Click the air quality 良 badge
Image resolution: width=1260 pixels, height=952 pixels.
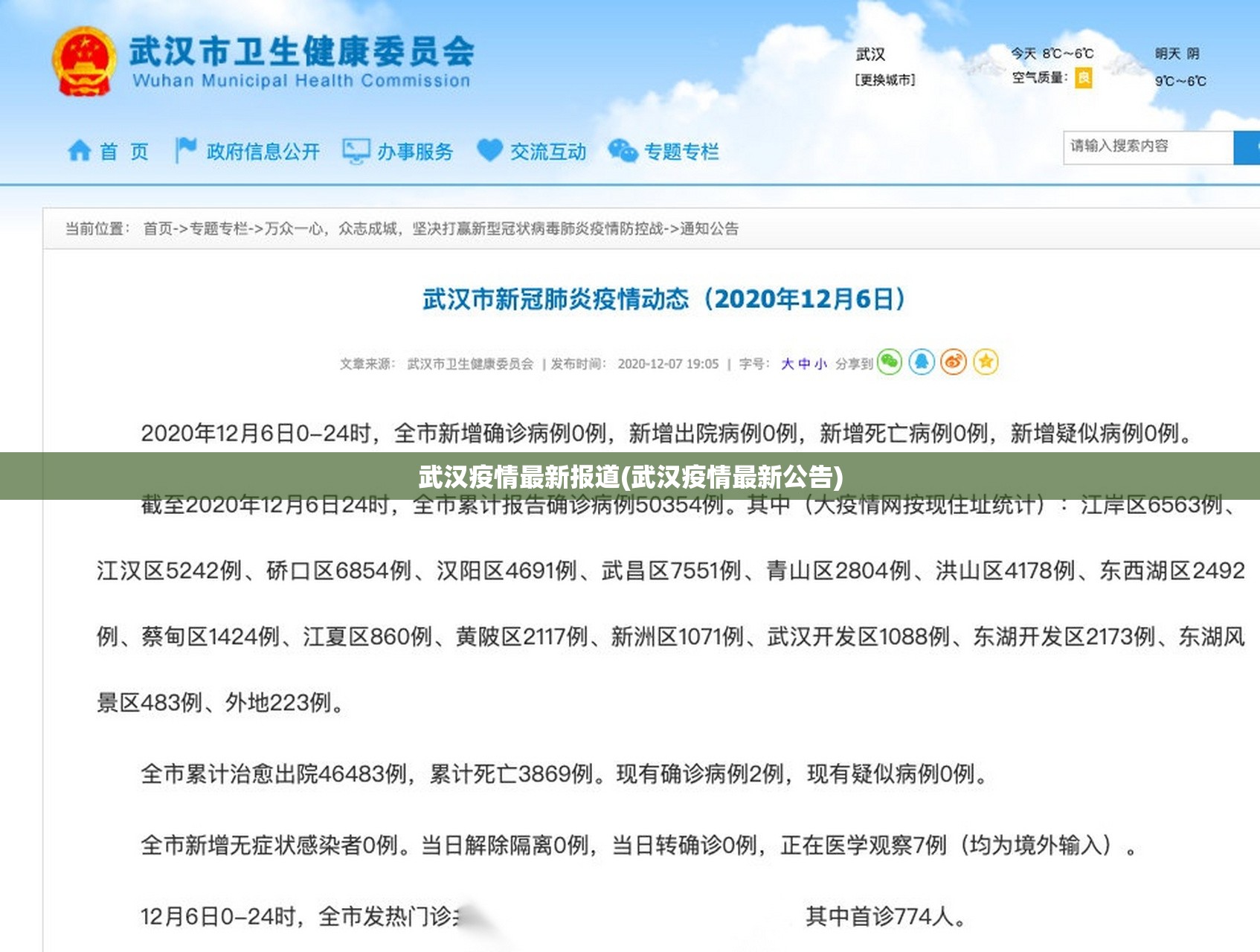[x=1084, y=77]
